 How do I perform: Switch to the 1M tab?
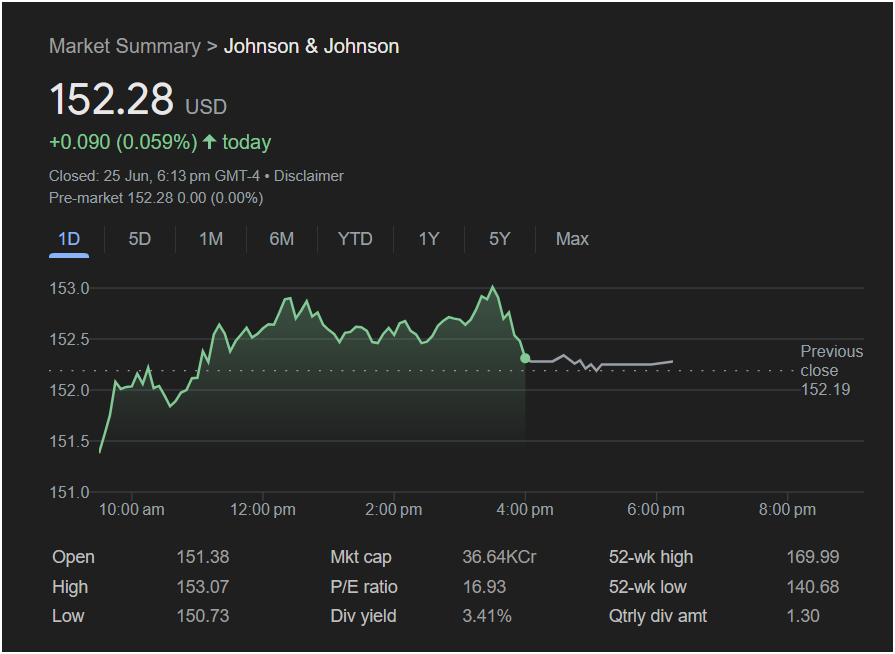coord(211,239)
